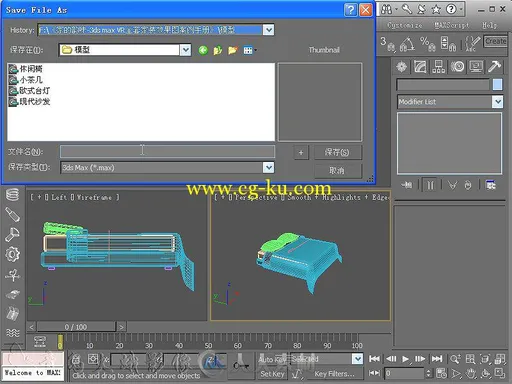Click Make Unique icon under modifier stack

tap(452, 185)
